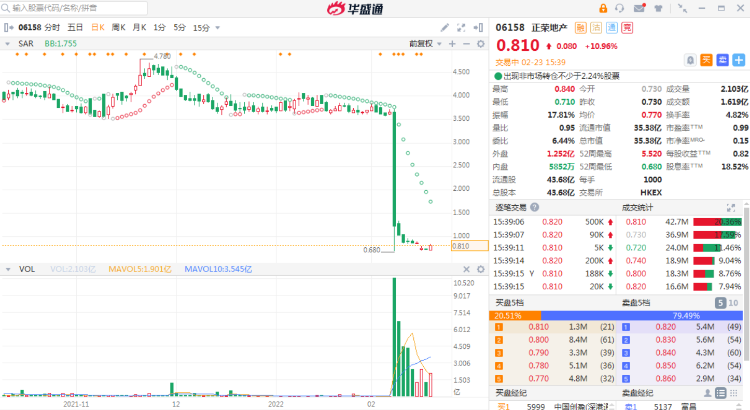Select 1分 one-minute chart tab
The image size is (750, 410).
coord(159,28)
